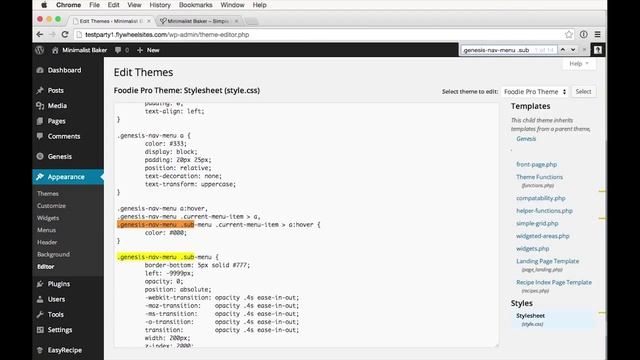
Task: Close the Edit Themes tab
Action: [149, 21]
